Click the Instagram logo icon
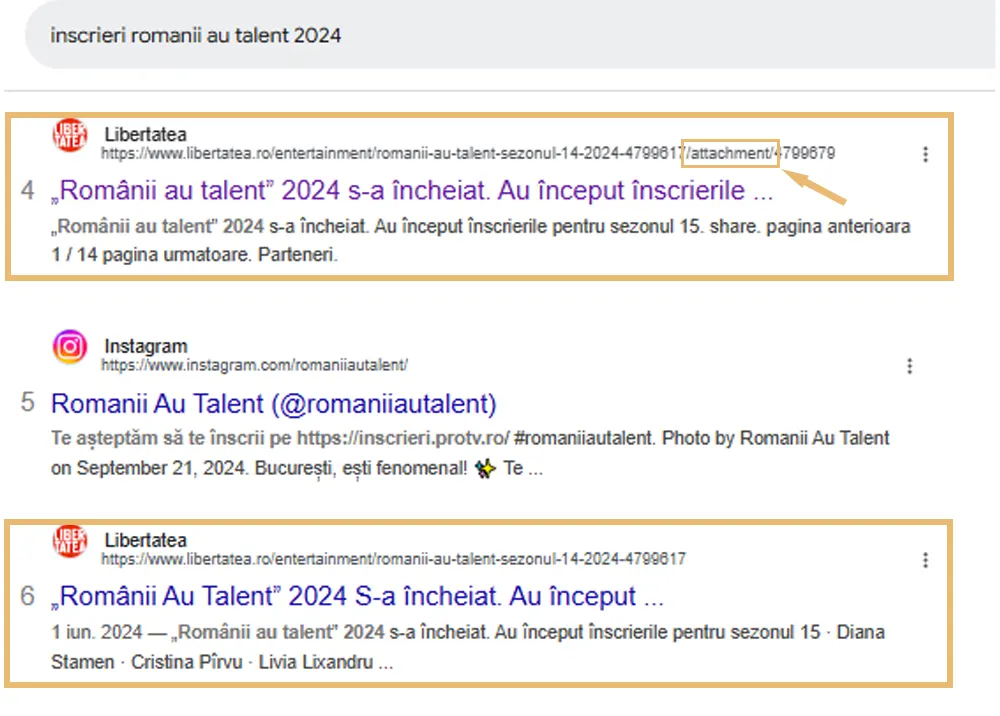 click(x=70, y=348)
